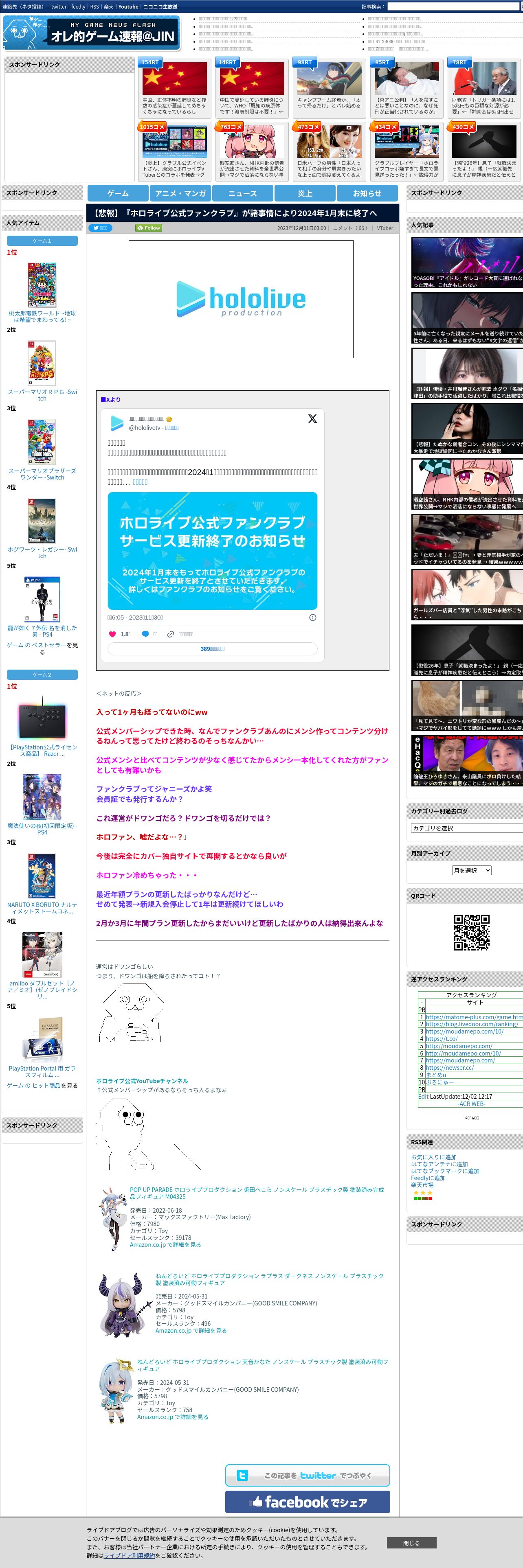Open the アニメ・マンガ navigation tab
Image resolution: width=523 pixels, height=1568 pixels.
180,193
